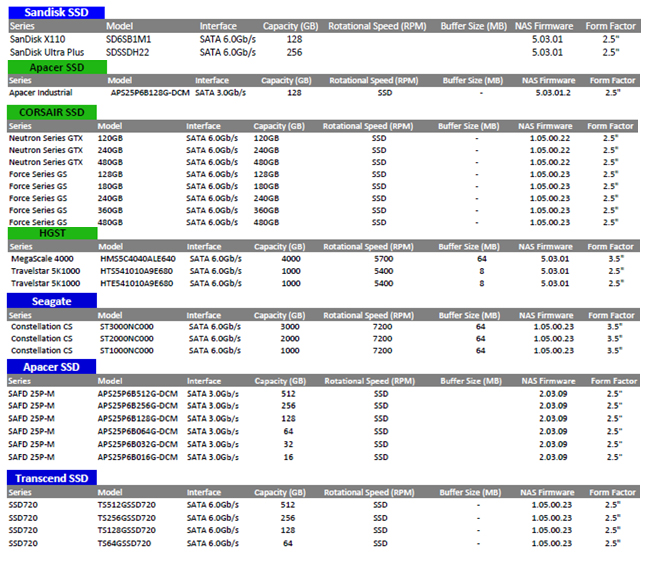Click capacity 3000 in Constellation CS row
Screen dimensions: 655x566
[290, 327]
